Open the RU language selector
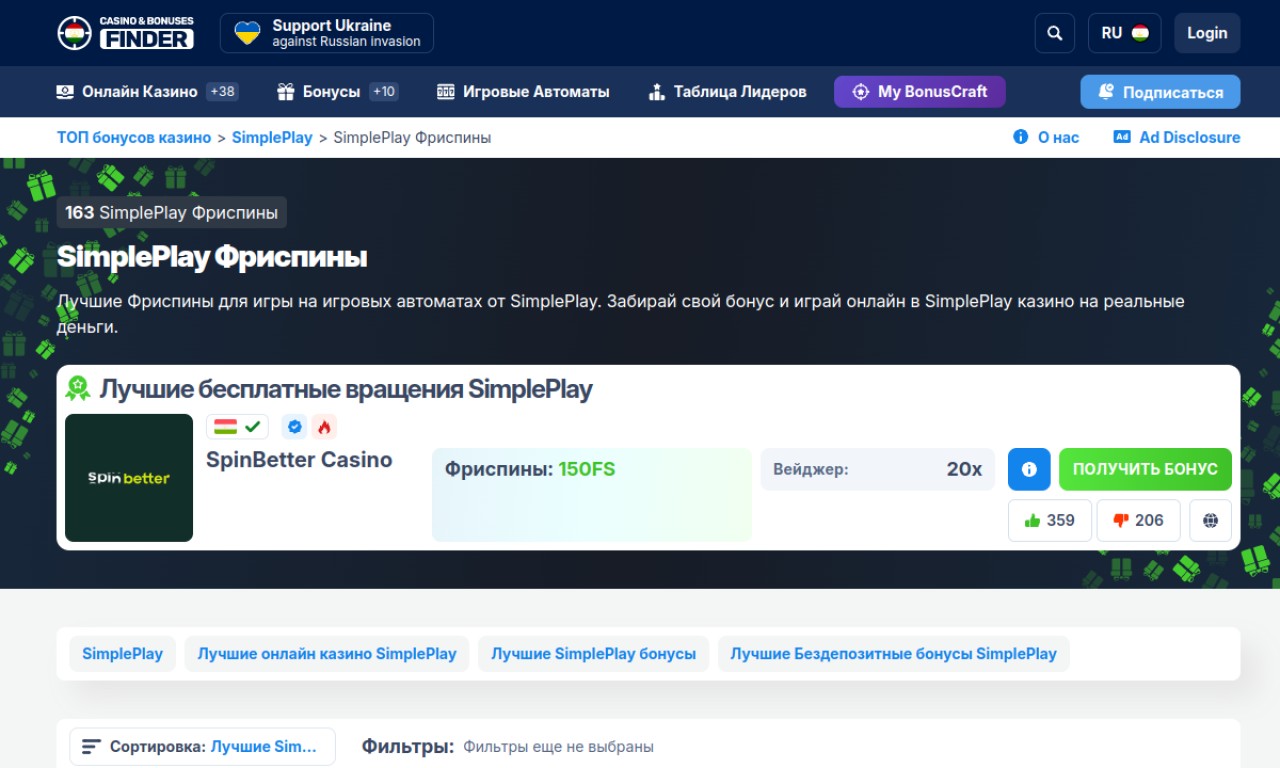The width and height of the screenshot is (1280, 768). (x=1124, y=33)
